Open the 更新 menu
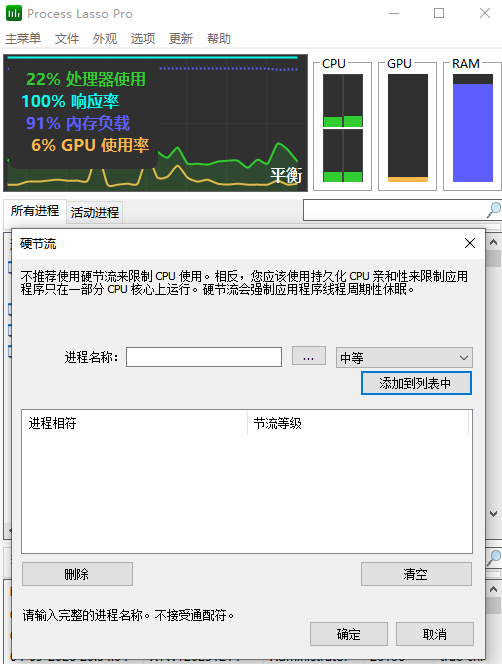502x664 pixels. pos(181,39)
